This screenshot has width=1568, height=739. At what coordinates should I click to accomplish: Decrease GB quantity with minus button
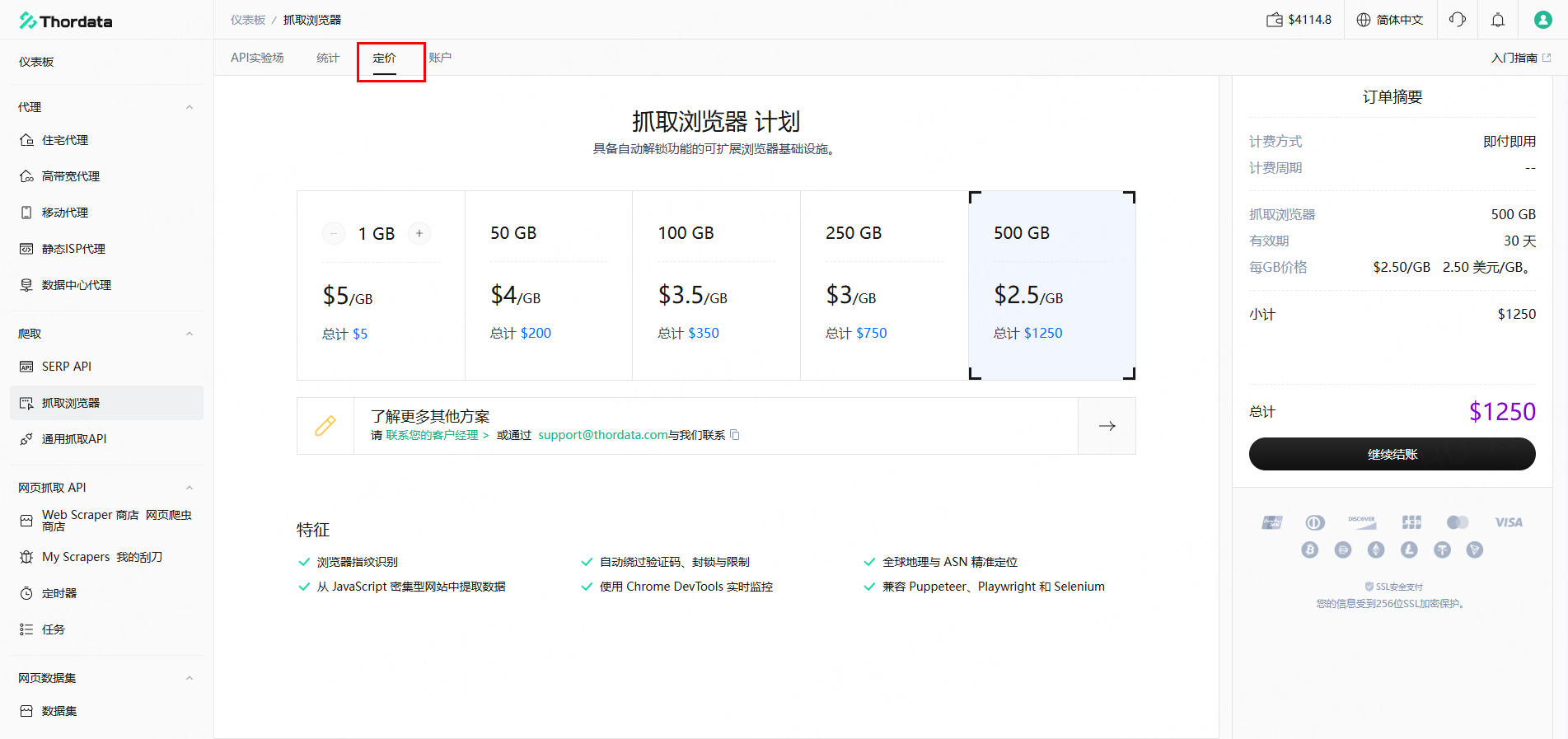coord(334,233)
